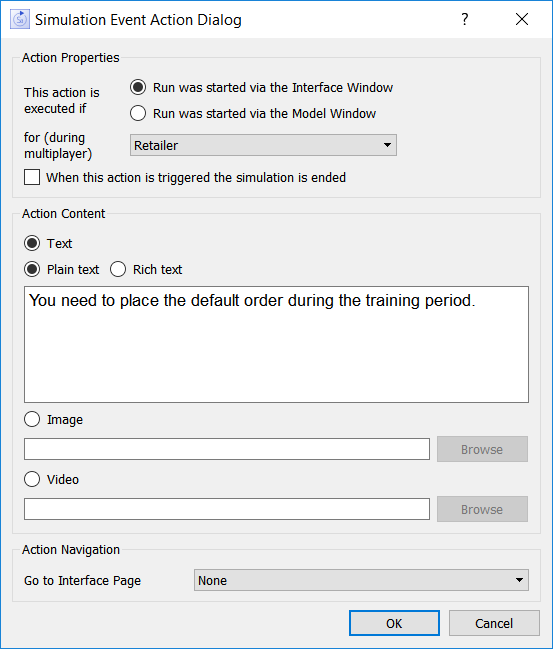The height and width of the screenshot is (649, 553).
Task: Click the Retailer dropdown arrow
Action: click(387, 145)
